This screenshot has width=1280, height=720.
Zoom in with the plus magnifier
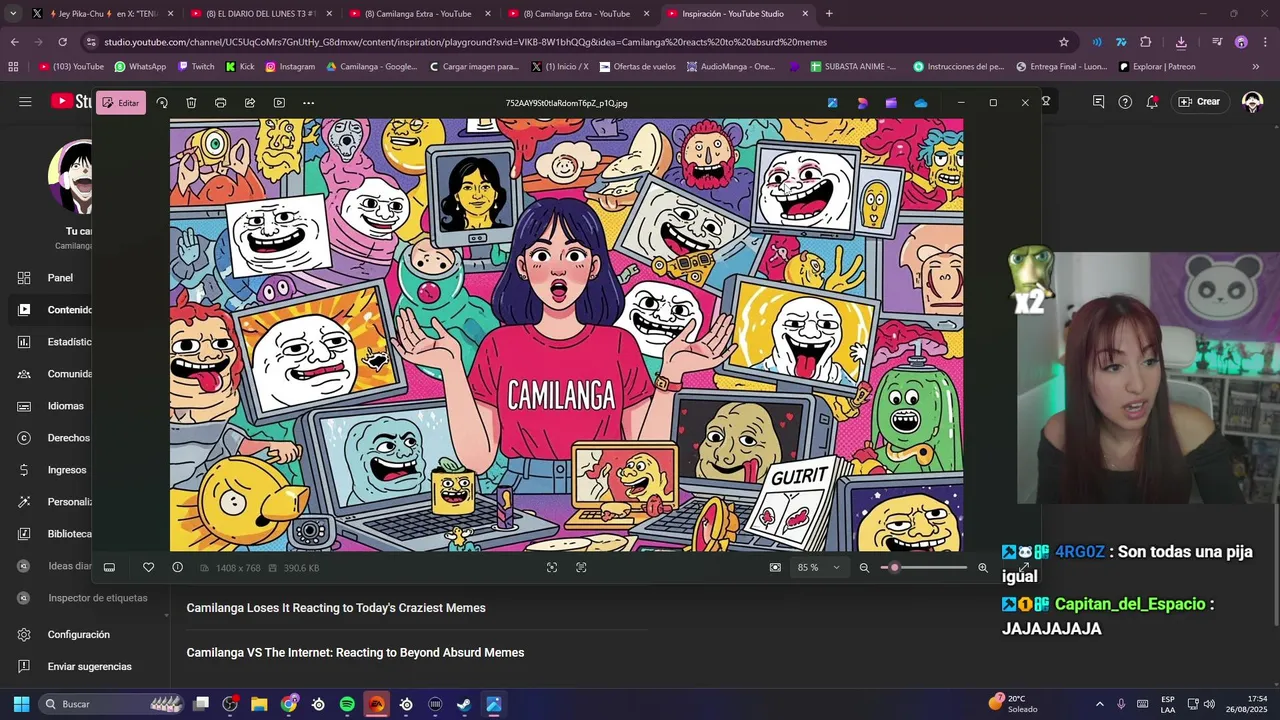coord(983,567)
